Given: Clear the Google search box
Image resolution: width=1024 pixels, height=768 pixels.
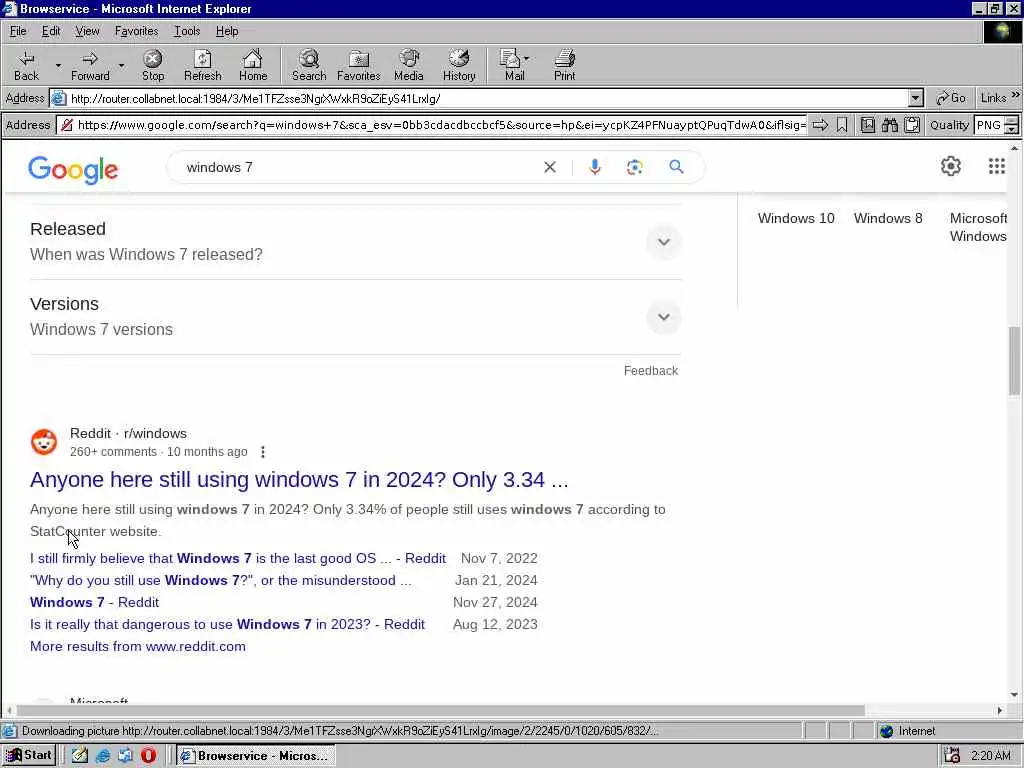Looking at the screenshot, I should point(550,167).
